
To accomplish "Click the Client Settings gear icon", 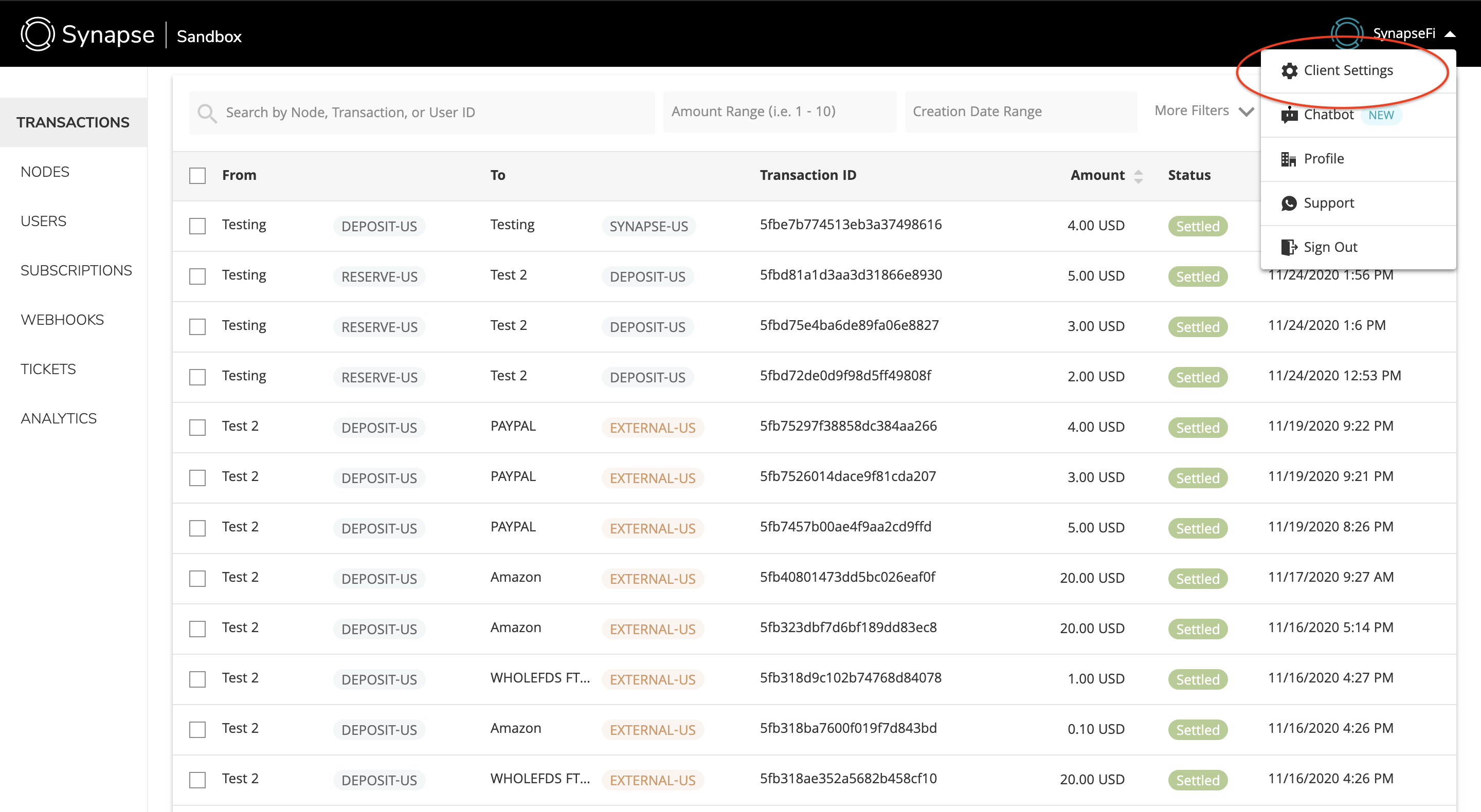I will (1289, 71).
